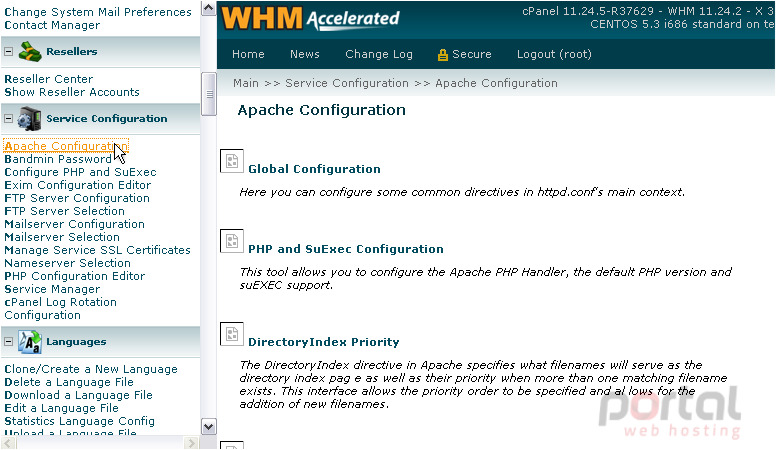
Task: Open FTP Server Configuration
Action: point(77,199)
